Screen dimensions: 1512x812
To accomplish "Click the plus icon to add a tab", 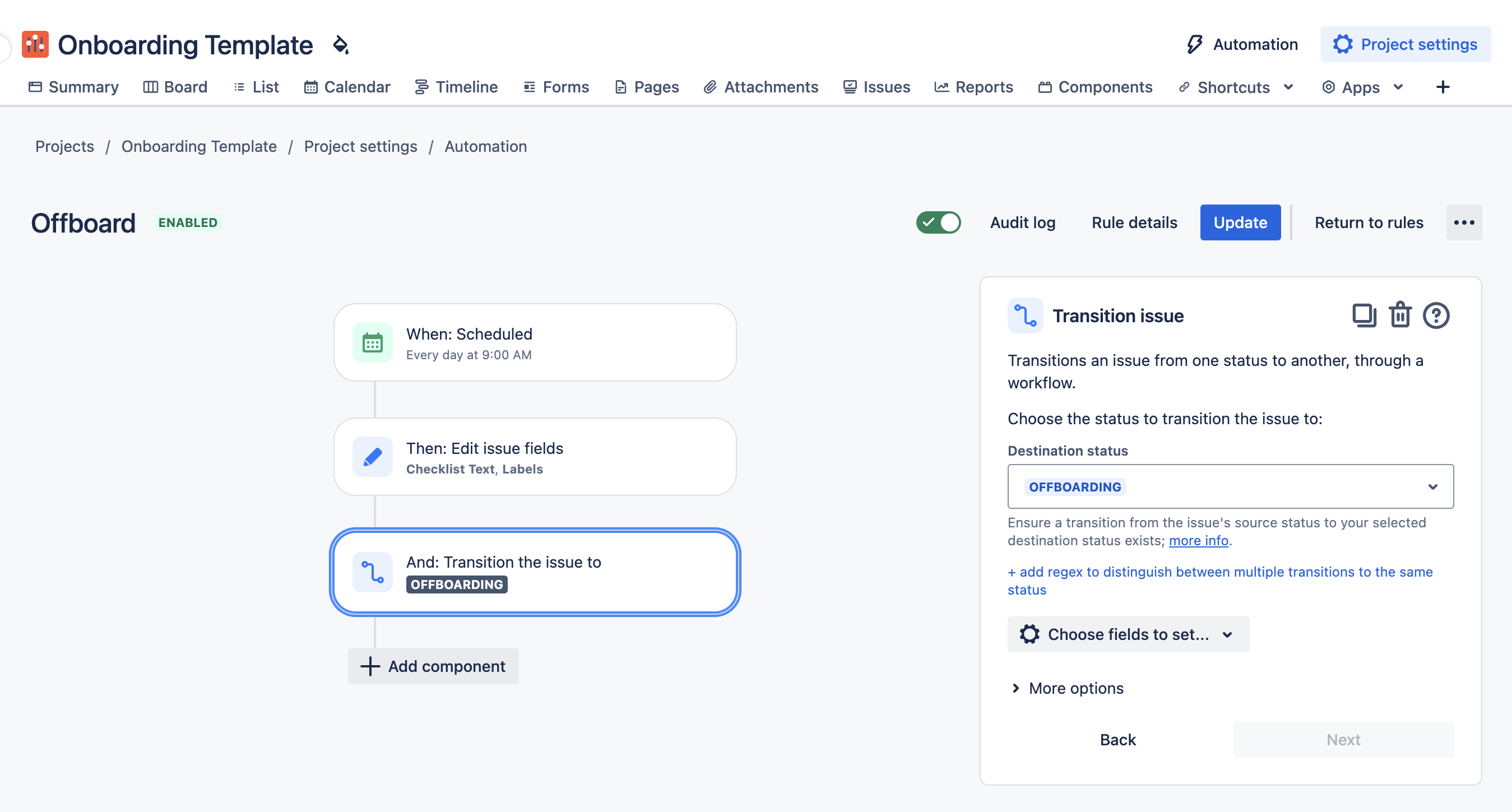I will coord(1443,87).
